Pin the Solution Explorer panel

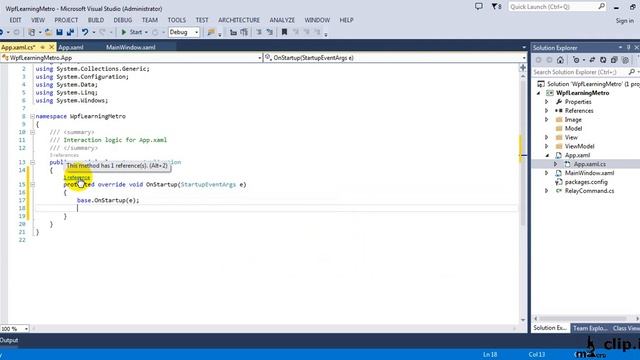point(629,48)
